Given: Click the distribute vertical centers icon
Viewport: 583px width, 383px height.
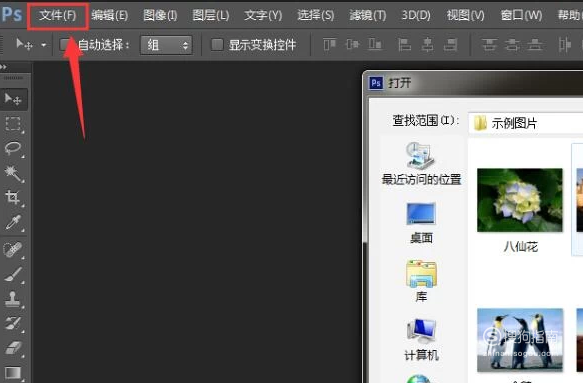Looking at the screenshot, I should (x=512, y=45).
